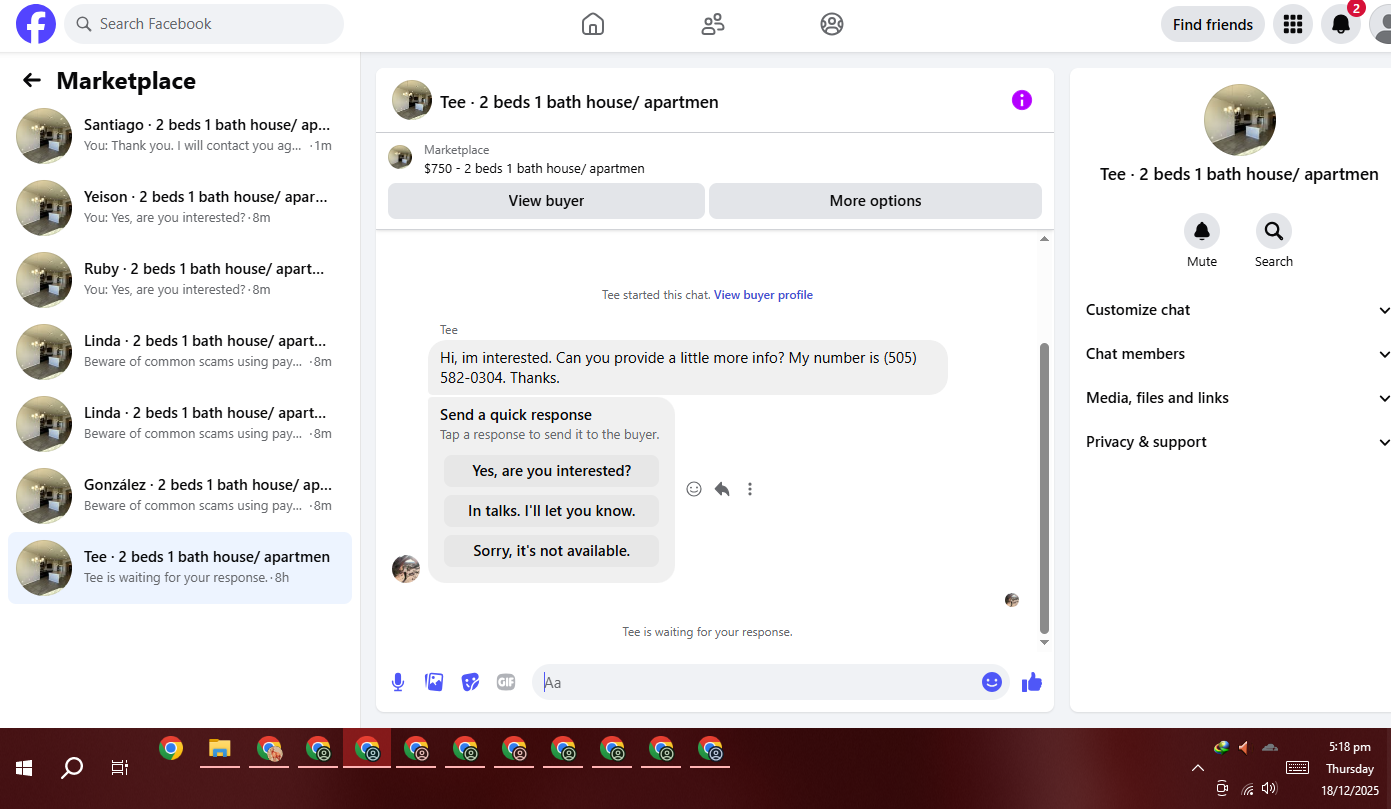This screenshot has width=1391, height=809.
Task: Open González's conversation
Action: point(180,496)
